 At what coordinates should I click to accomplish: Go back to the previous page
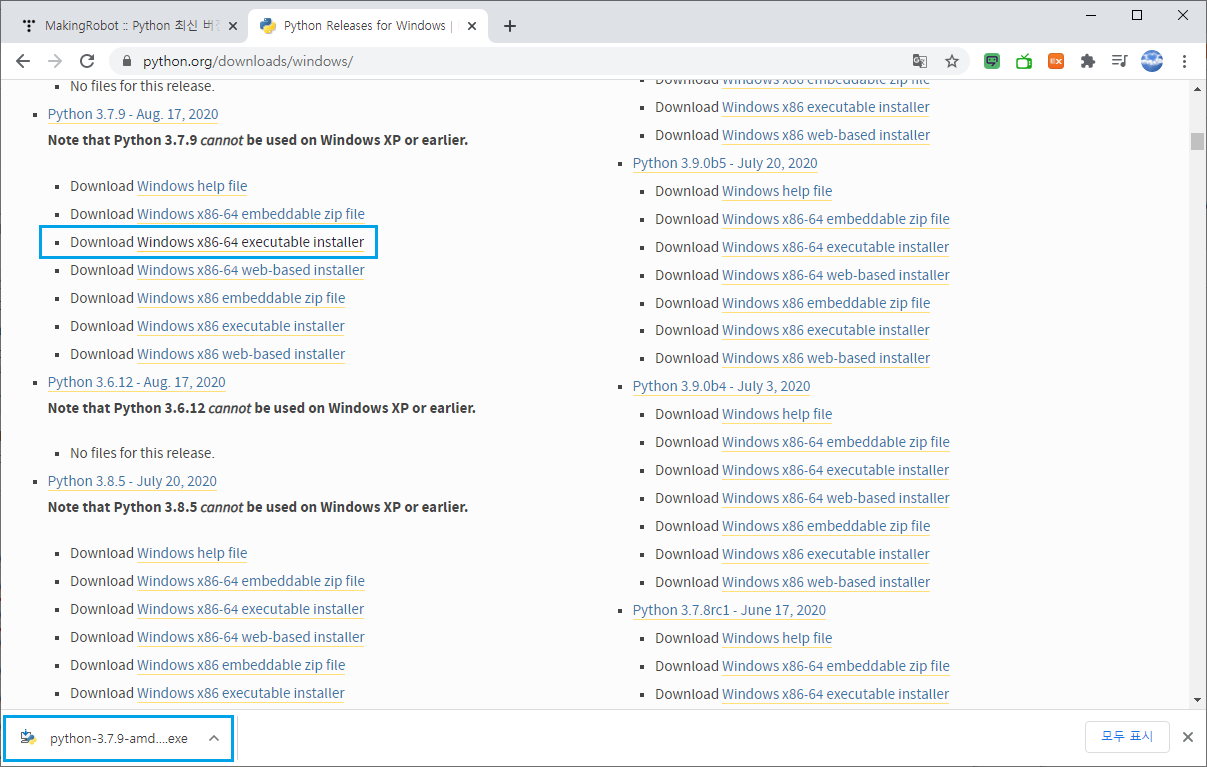[23, 61]
